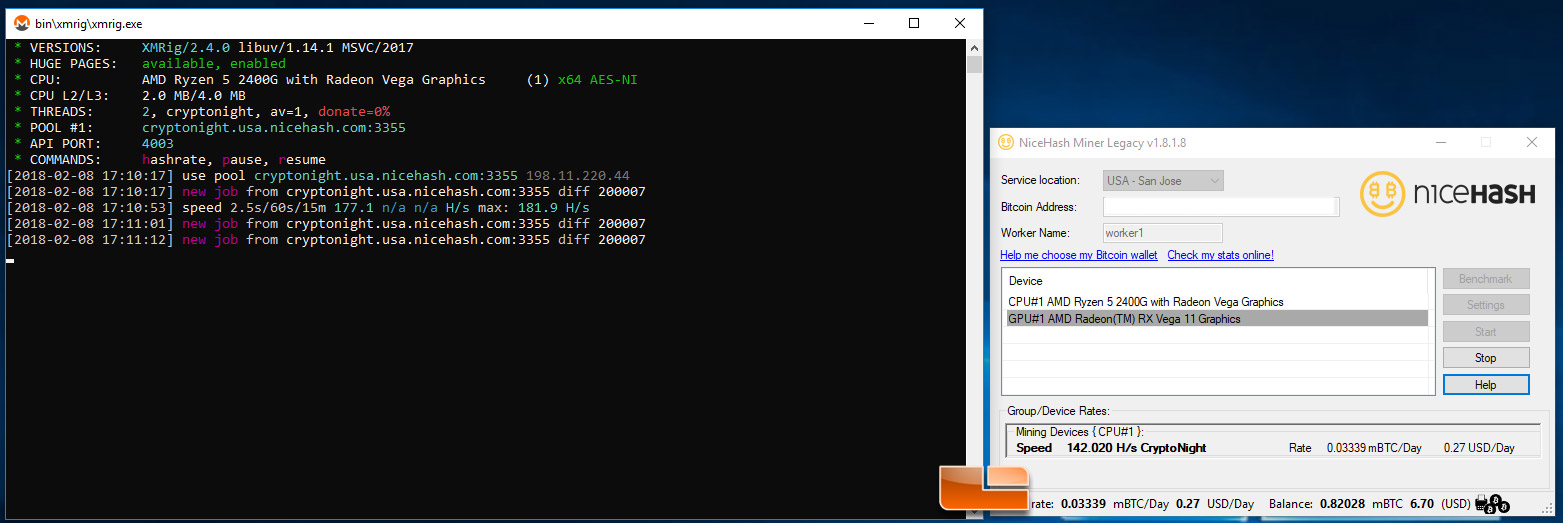The width and height of the screenshot is (1563, 523).
Task: Click the NiceHash window resize grip
Action: (1548, 508)
